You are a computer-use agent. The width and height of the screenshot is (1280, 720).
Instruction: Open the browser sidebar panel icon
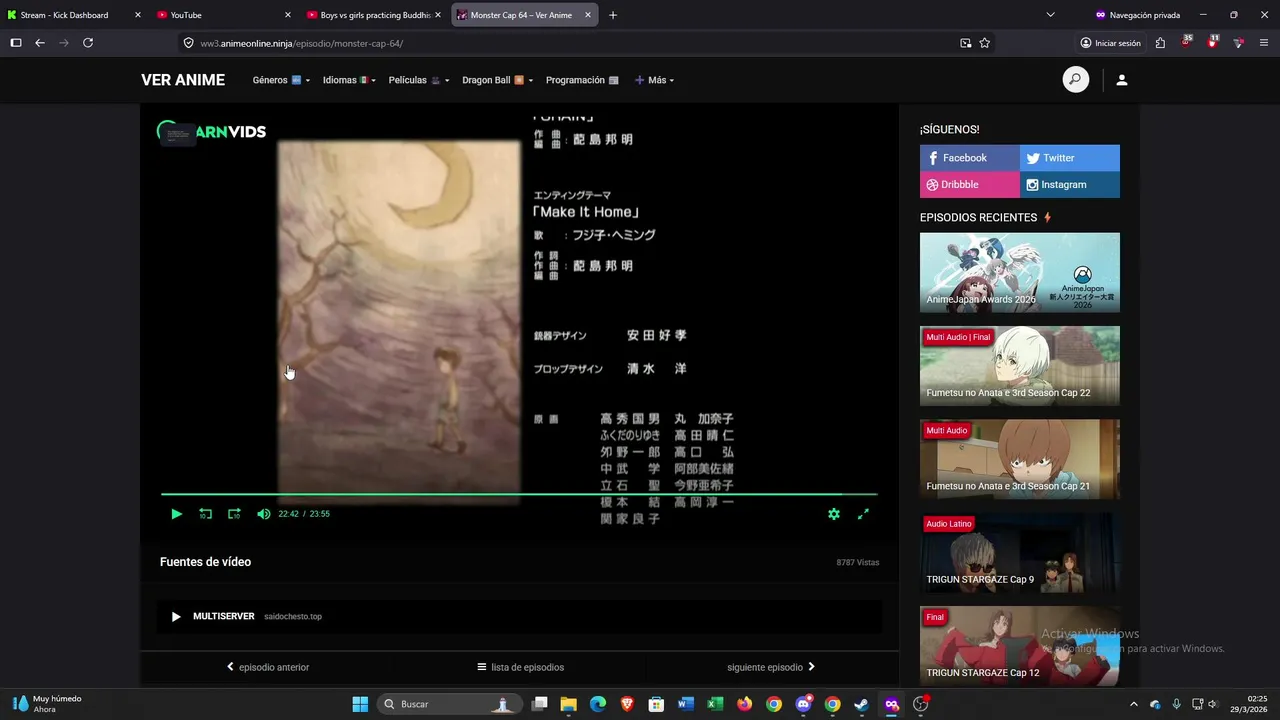click(x=16, y=43)
